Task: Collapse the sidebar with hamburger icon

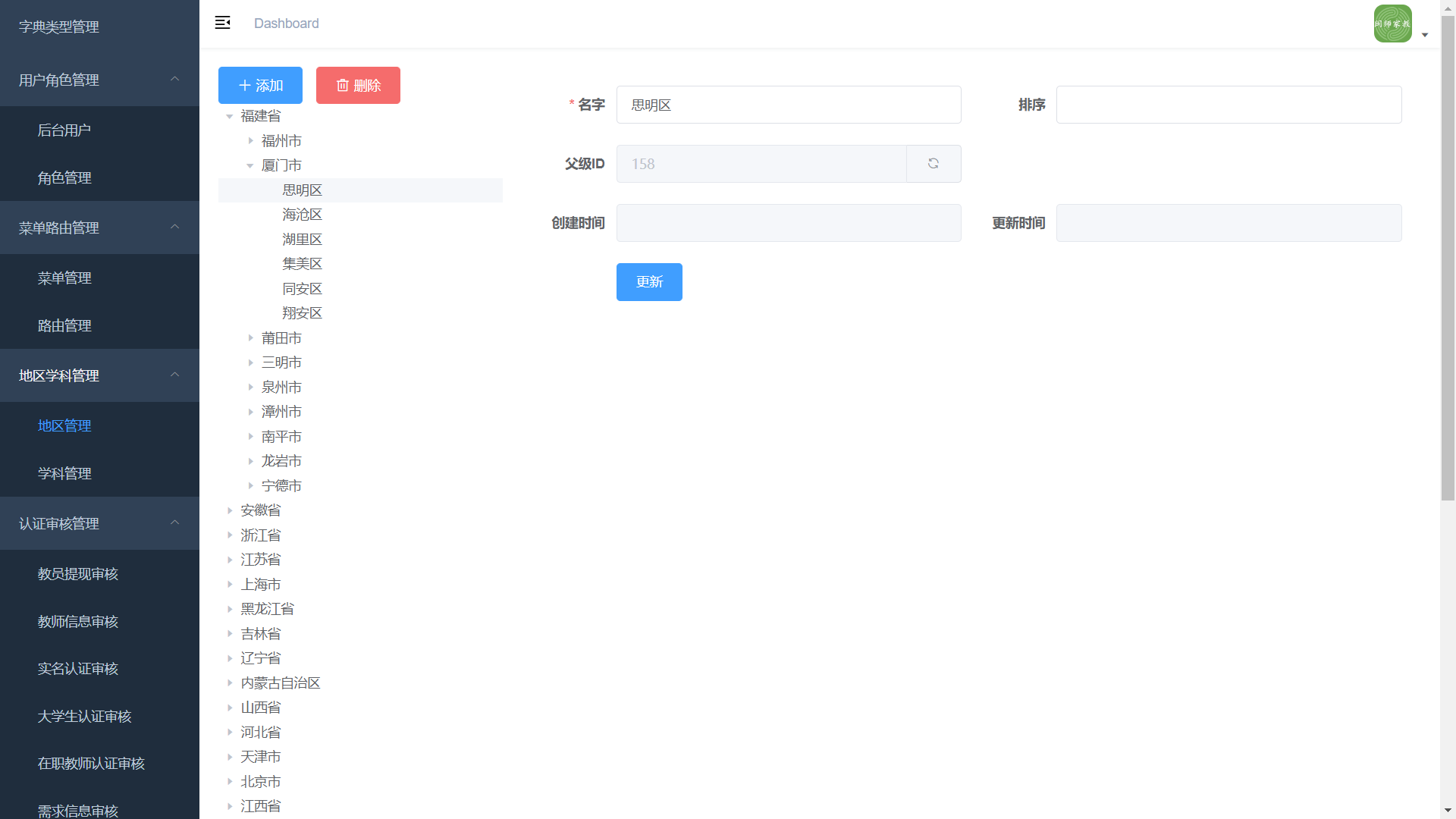Action: coord(222,23)
